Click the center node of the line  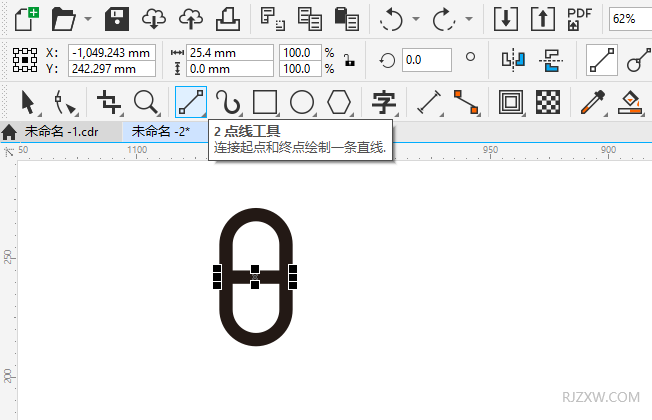[255, 277]
